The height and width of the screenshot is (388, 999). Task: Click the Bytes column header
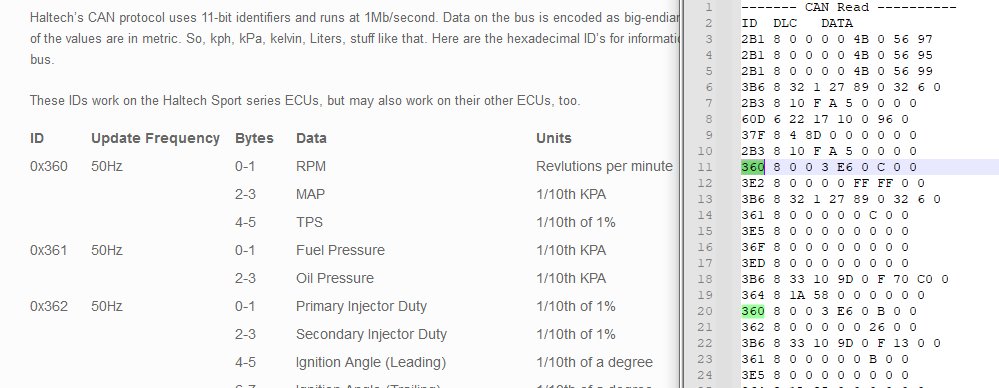pos(254,138)
